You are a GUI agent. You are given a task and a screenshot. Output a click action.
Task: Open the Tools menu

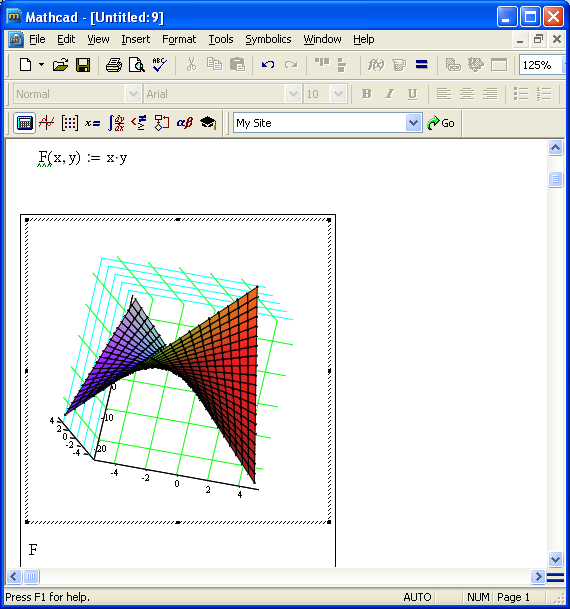(221, 39)
